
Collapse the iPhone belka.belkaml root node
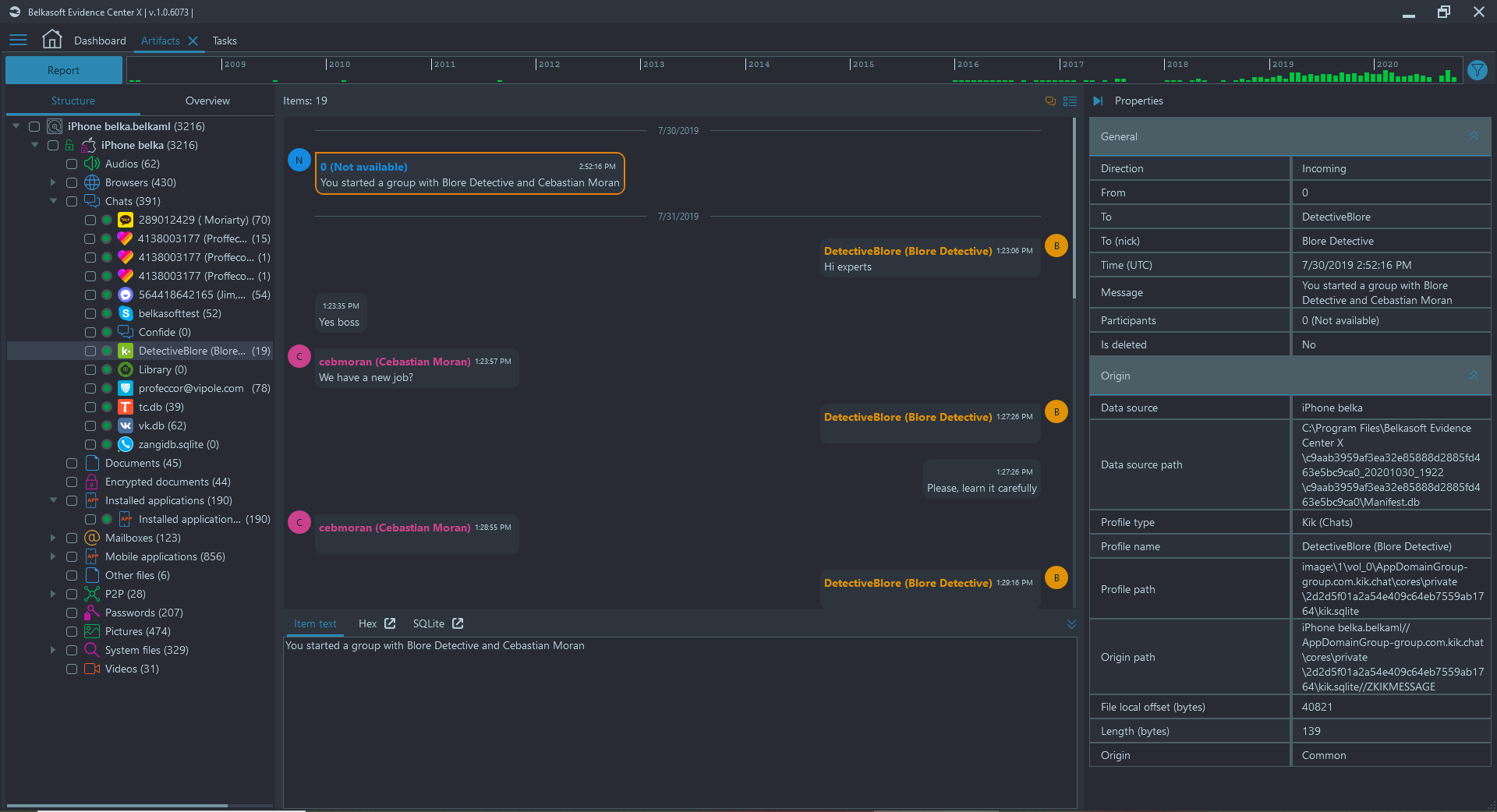click(16, 126)
